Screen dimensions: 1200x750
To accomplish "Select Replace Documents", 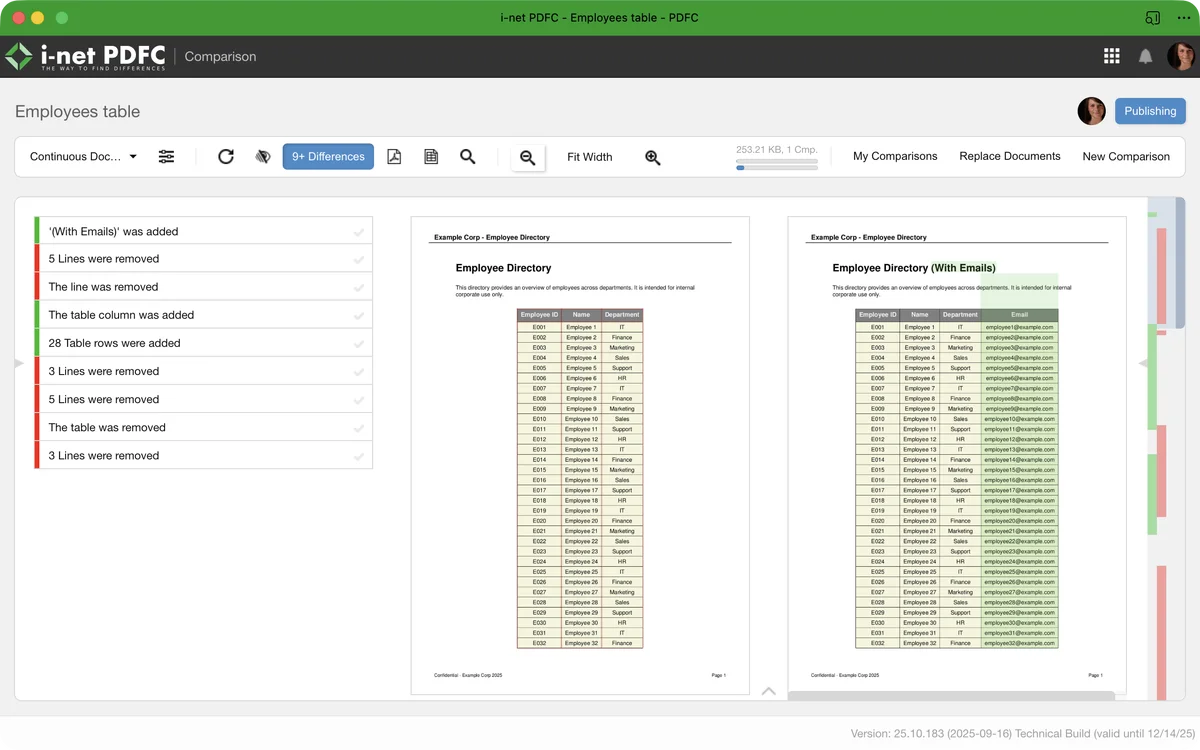I will coord(1009,156).
